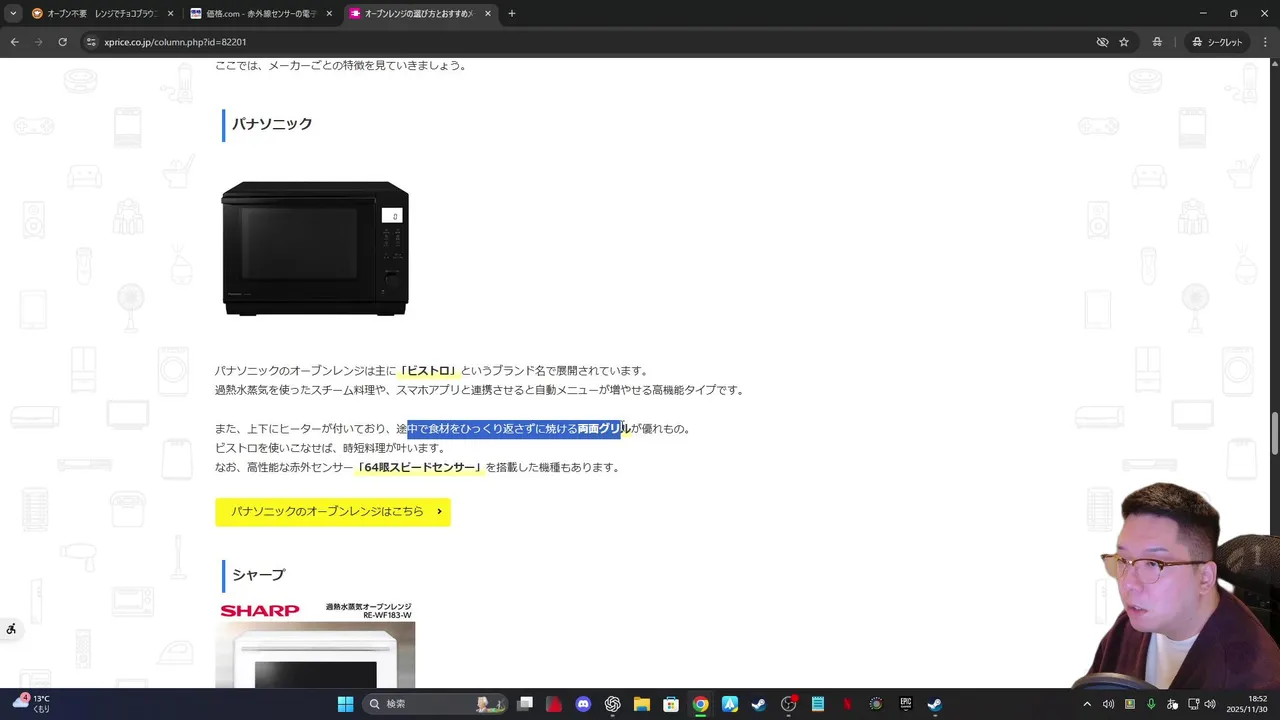The height and width of the screenshot is (720, 1280).
Task: Open the rightmost Steam taskbar icon
Action: pos(934,704)
